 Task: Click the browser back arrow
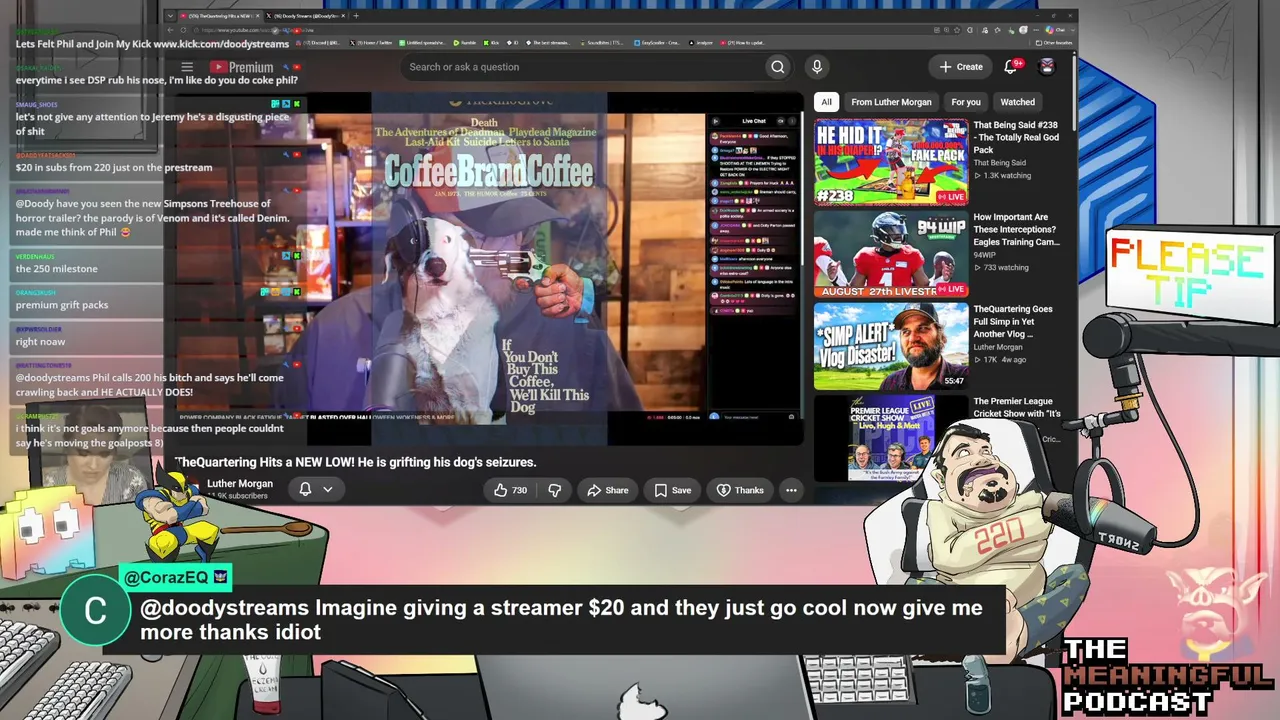[171, 30]
